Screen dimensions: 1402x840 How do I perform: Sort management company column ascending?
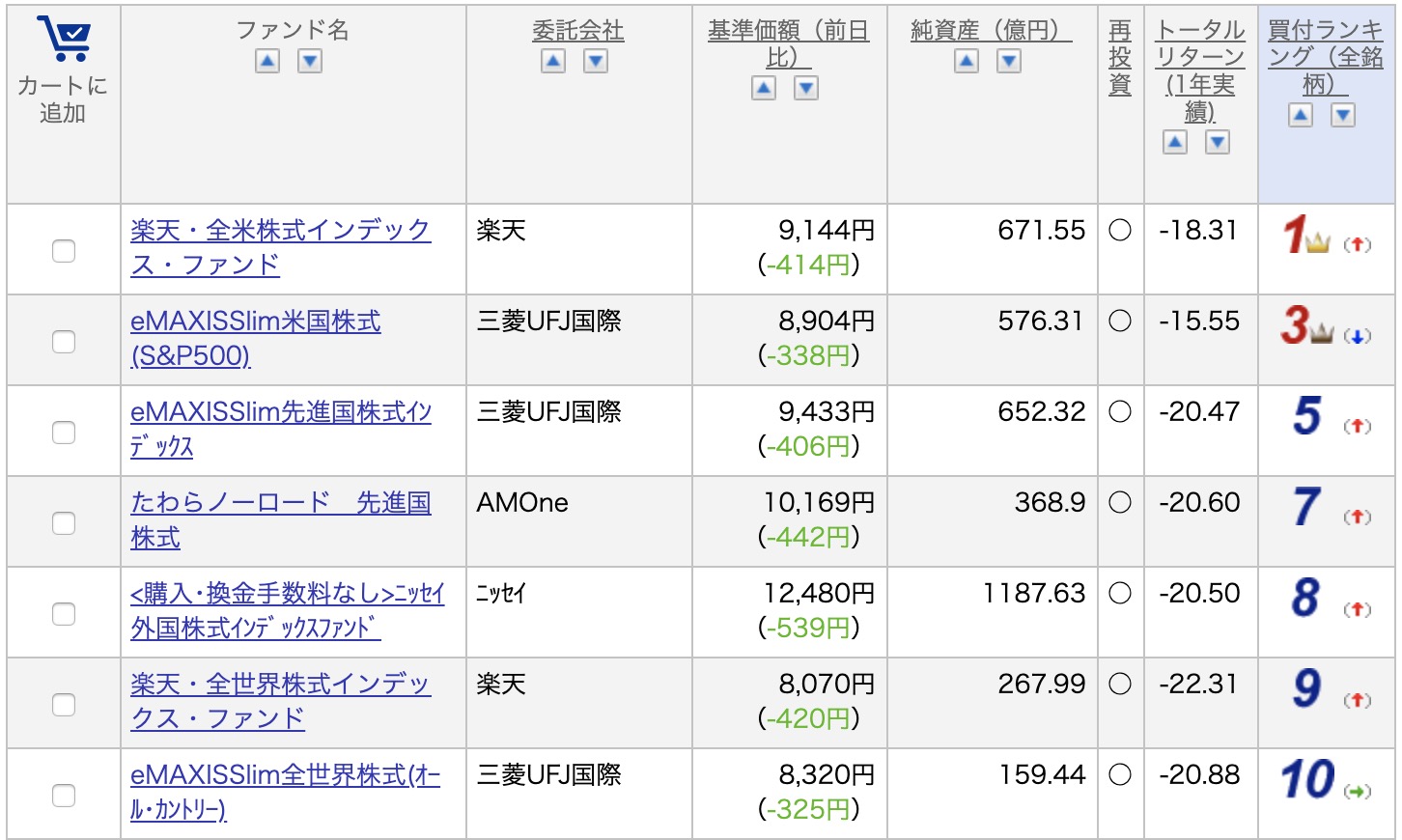(x=553, y=62)
